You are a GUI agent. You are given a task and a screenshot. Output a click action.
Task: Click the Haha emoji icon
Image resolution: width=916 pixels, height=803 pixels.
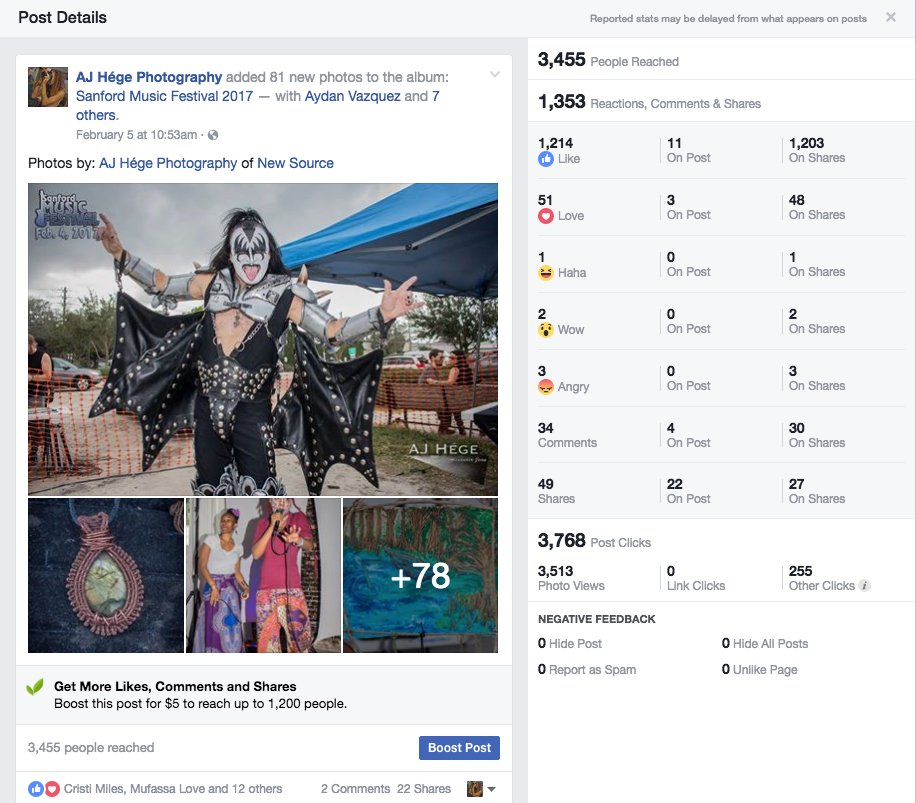(546, 273)
